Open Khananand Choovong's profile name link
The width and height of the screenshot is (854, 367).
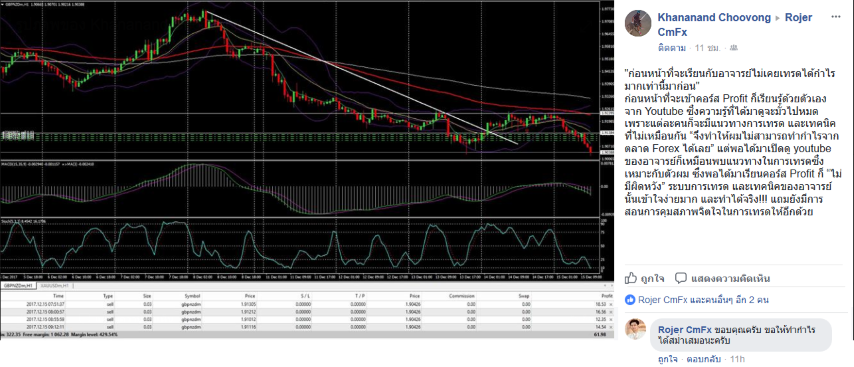(714, 18)
